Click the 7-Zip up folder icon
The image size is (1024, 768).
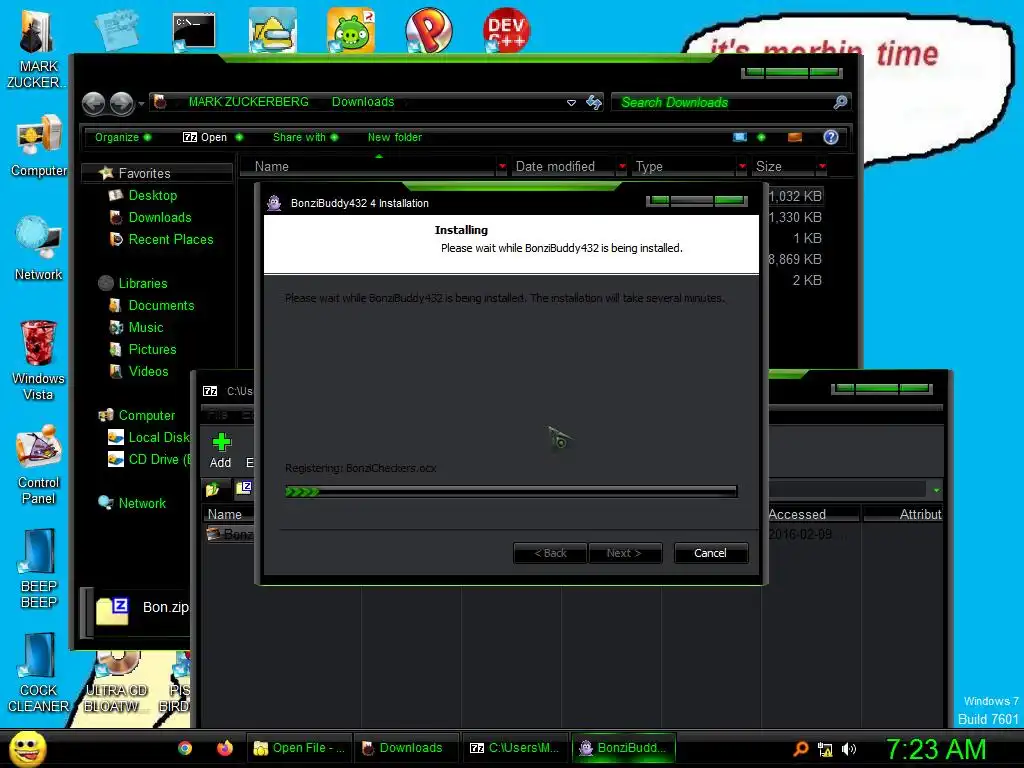pos(213,489)
